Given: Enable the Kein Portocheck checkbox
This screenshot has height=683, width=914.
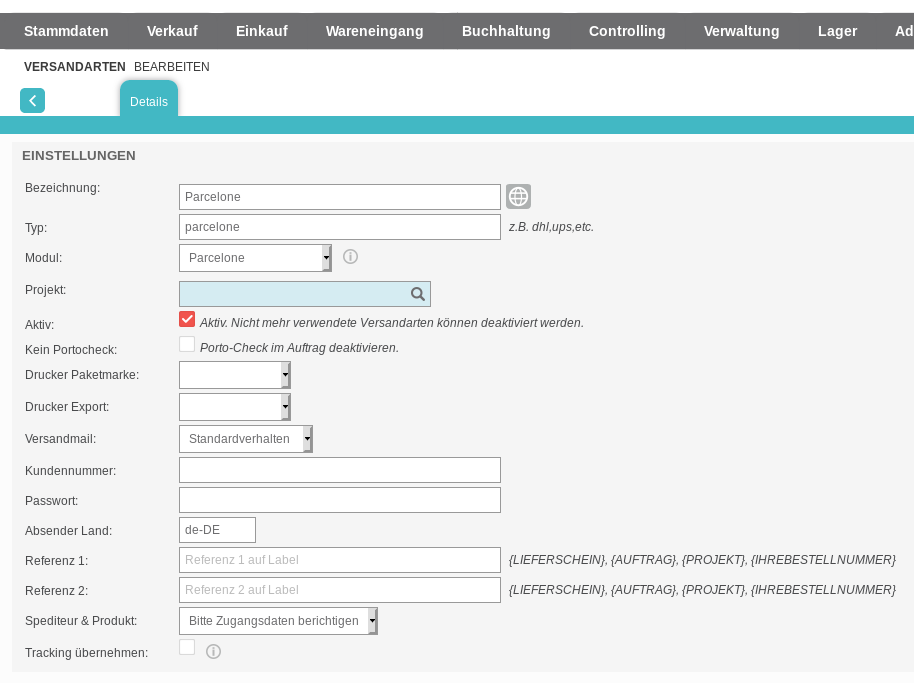Looking at the screenshot, I should pyautogui.click(x=187, y=345).
